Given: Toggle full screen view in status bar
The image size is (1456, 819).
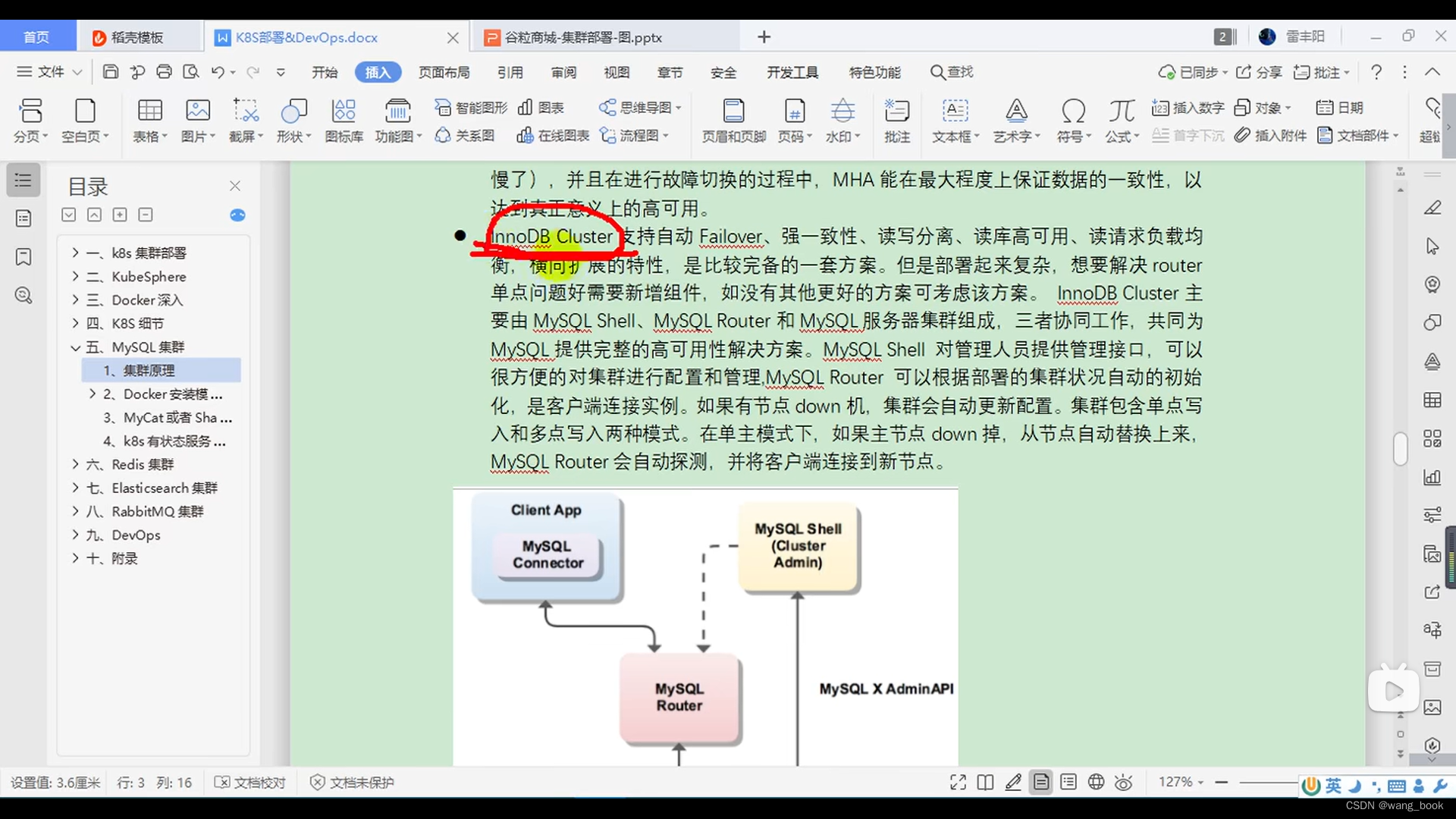Looking at the screenshot, I should click(958, 783).
